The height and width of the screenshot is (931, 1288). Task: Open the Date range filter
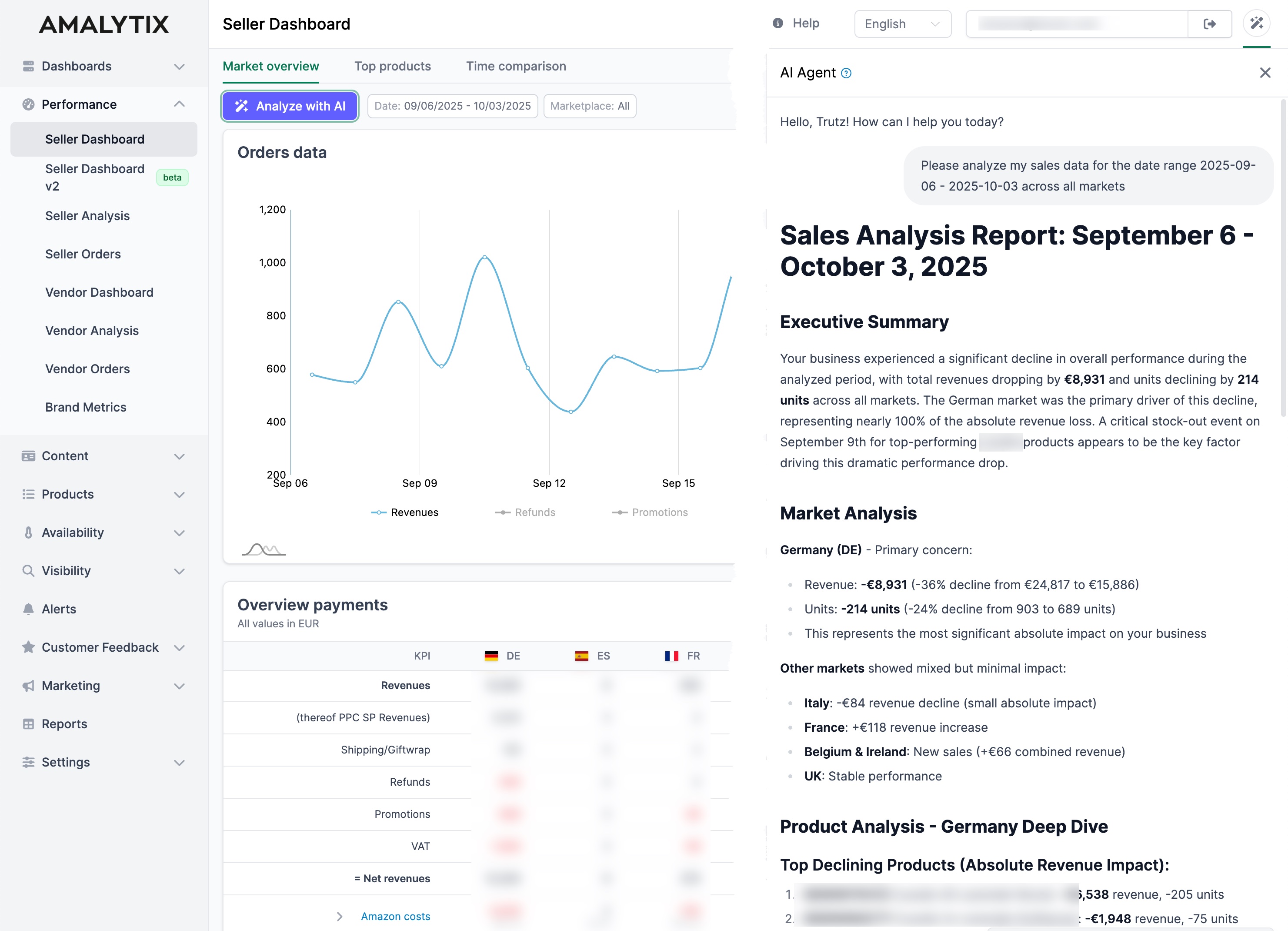(x=452, y=106)
